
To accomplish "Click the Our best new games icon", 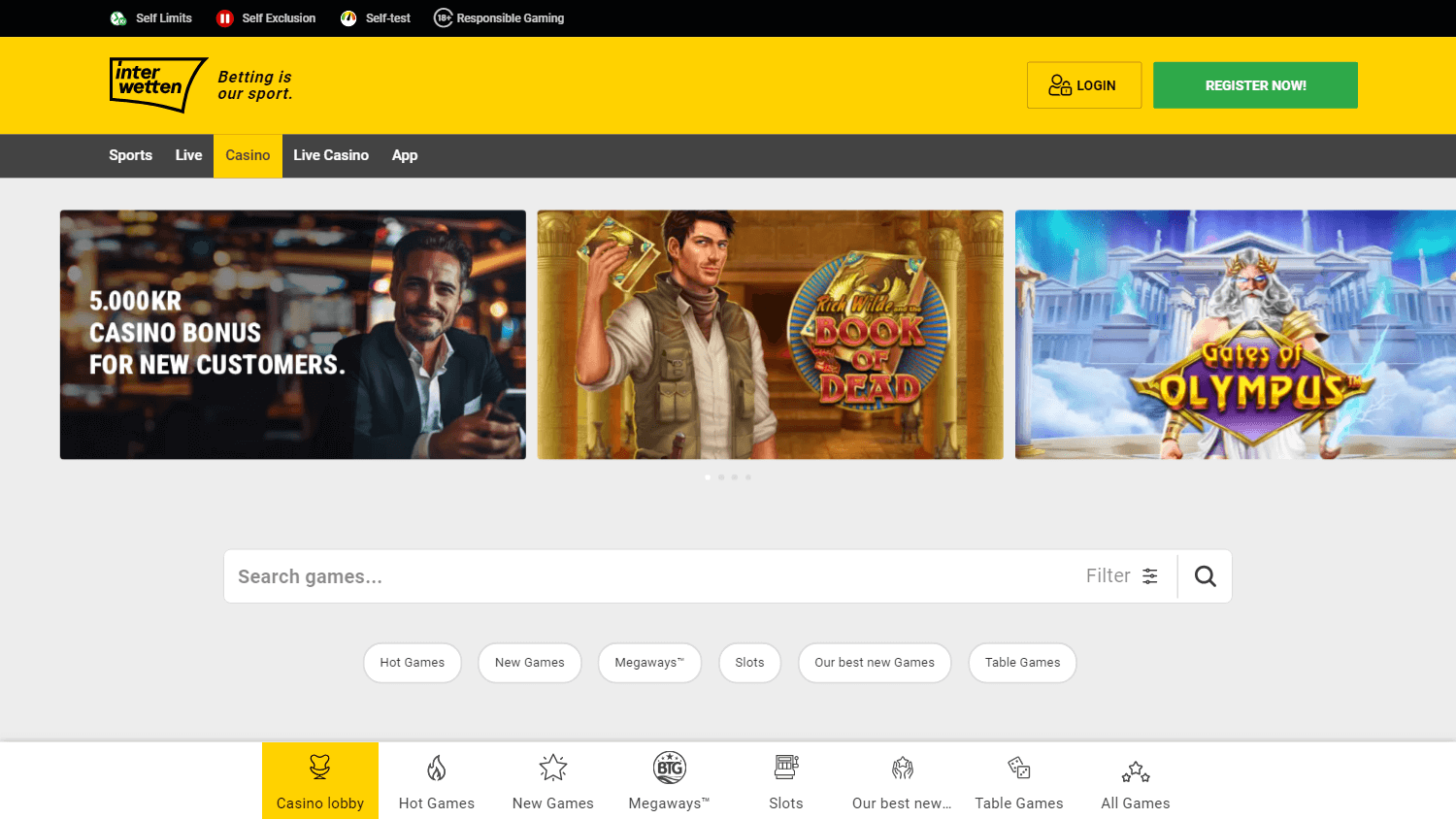I will click(x=903, y=769).
